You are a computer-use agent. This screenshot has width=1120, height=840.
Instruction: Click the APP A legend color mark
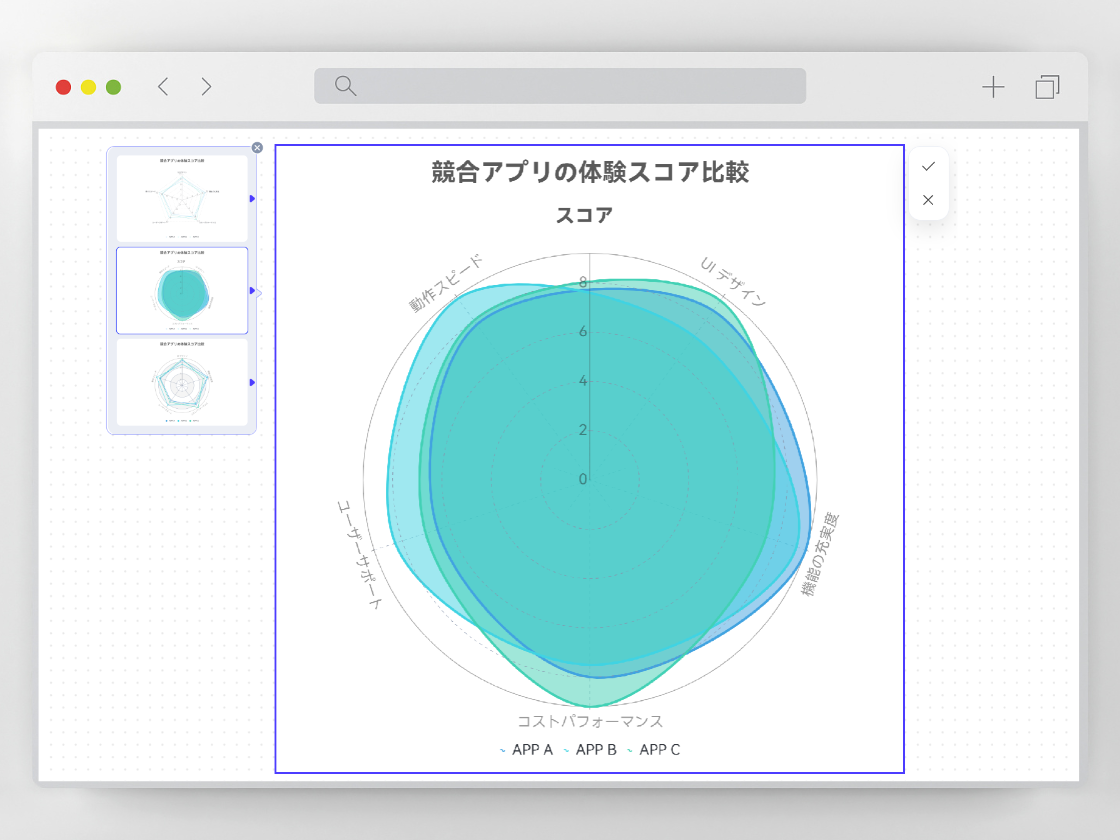coord(501,749)
